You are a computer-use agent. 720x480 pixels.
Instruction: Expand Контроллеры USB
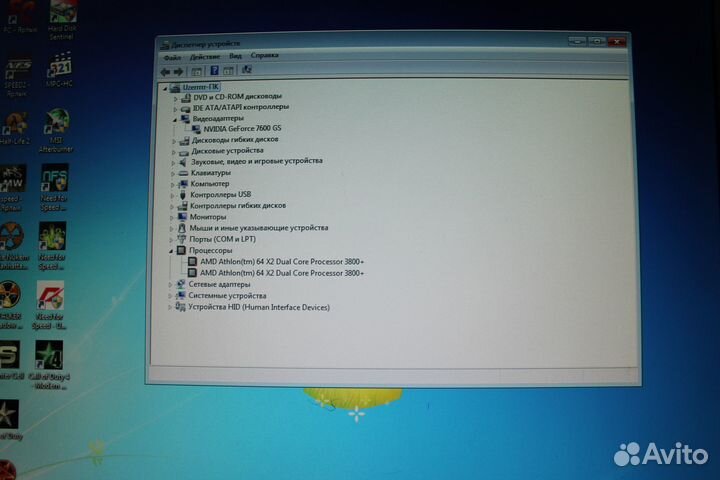point(173,196)
